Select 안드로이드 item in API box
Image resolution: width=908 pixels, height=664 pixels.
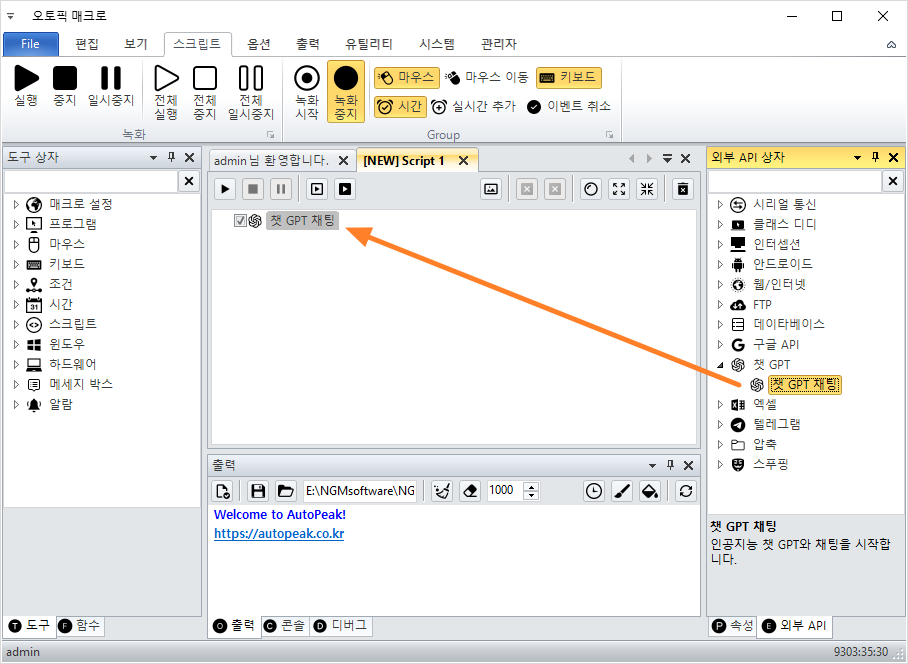(782, 264)
